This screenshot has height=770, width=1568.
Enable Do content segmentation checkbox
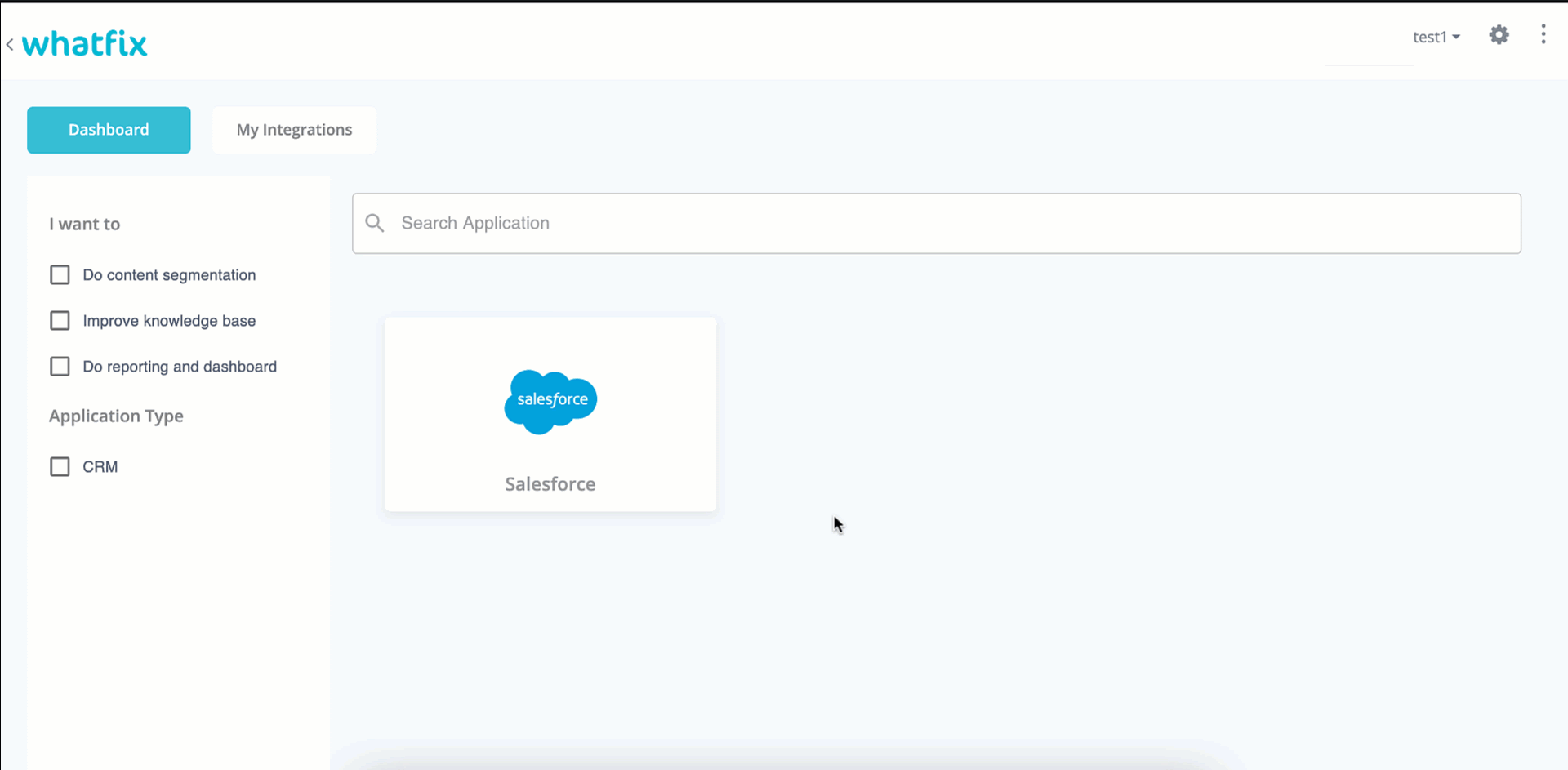click(x=60, y=274)
